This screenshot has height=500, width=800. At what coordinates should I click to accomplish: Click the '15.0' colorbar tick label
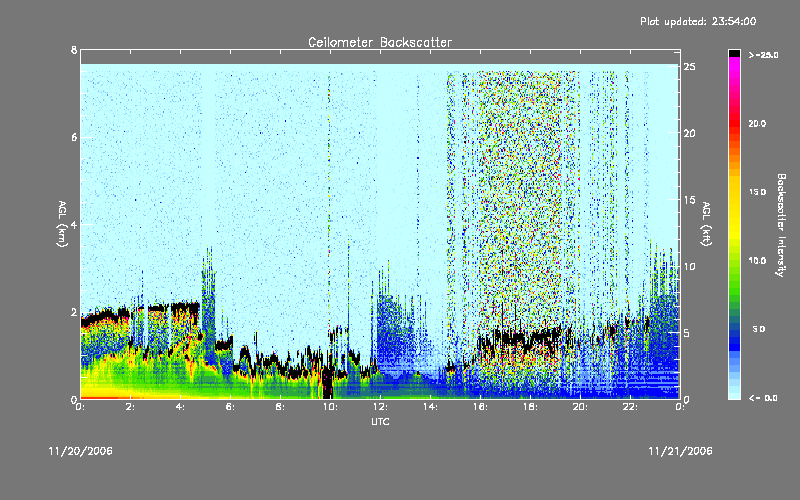tap(757, 192)
